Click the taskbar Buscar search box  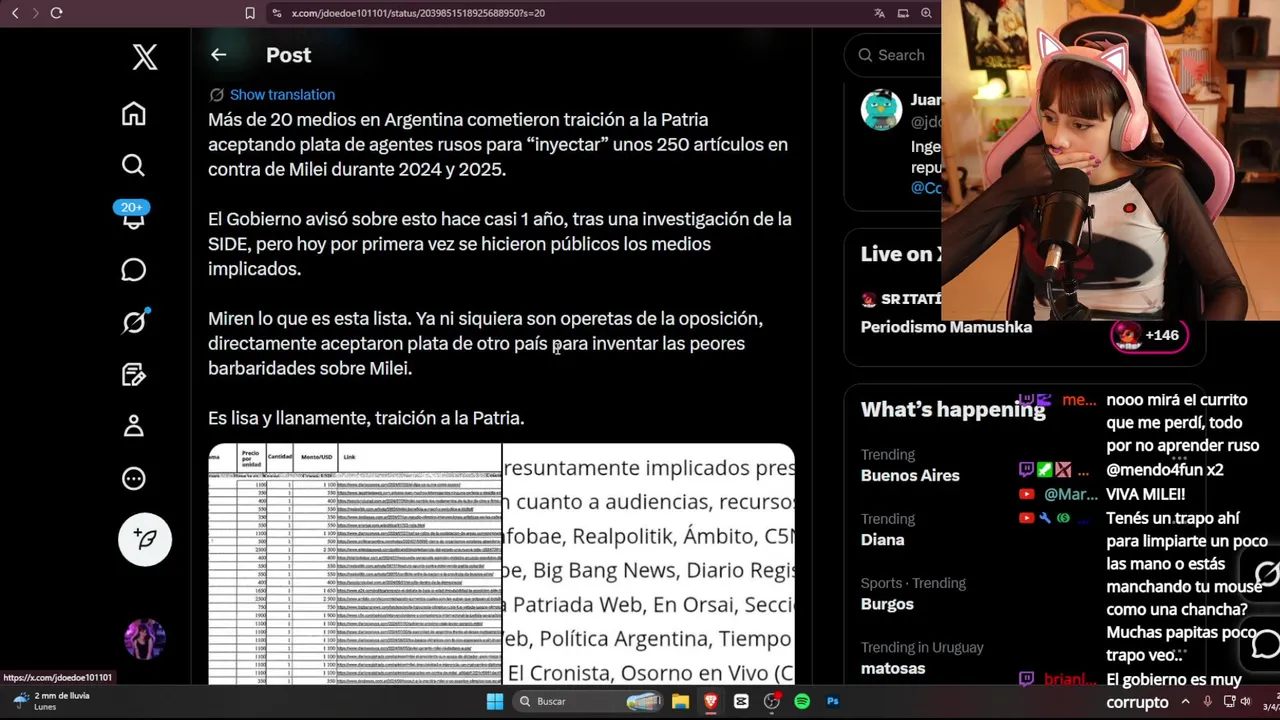[x=587, y=701]
